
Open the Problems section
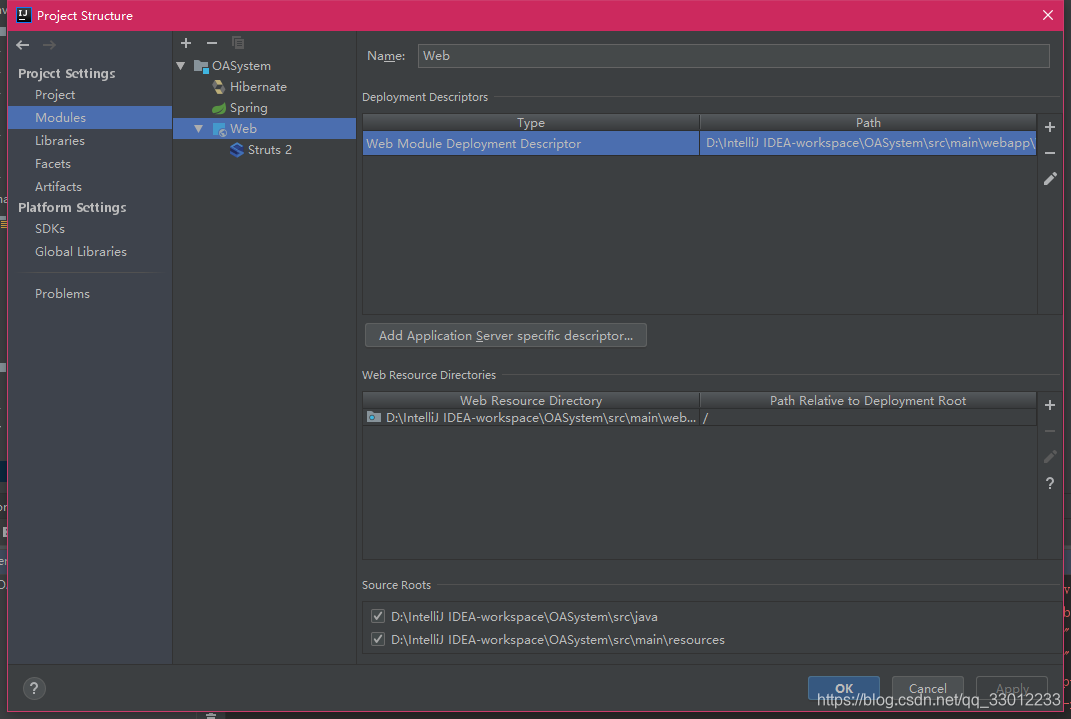click(x=62, y=294)
